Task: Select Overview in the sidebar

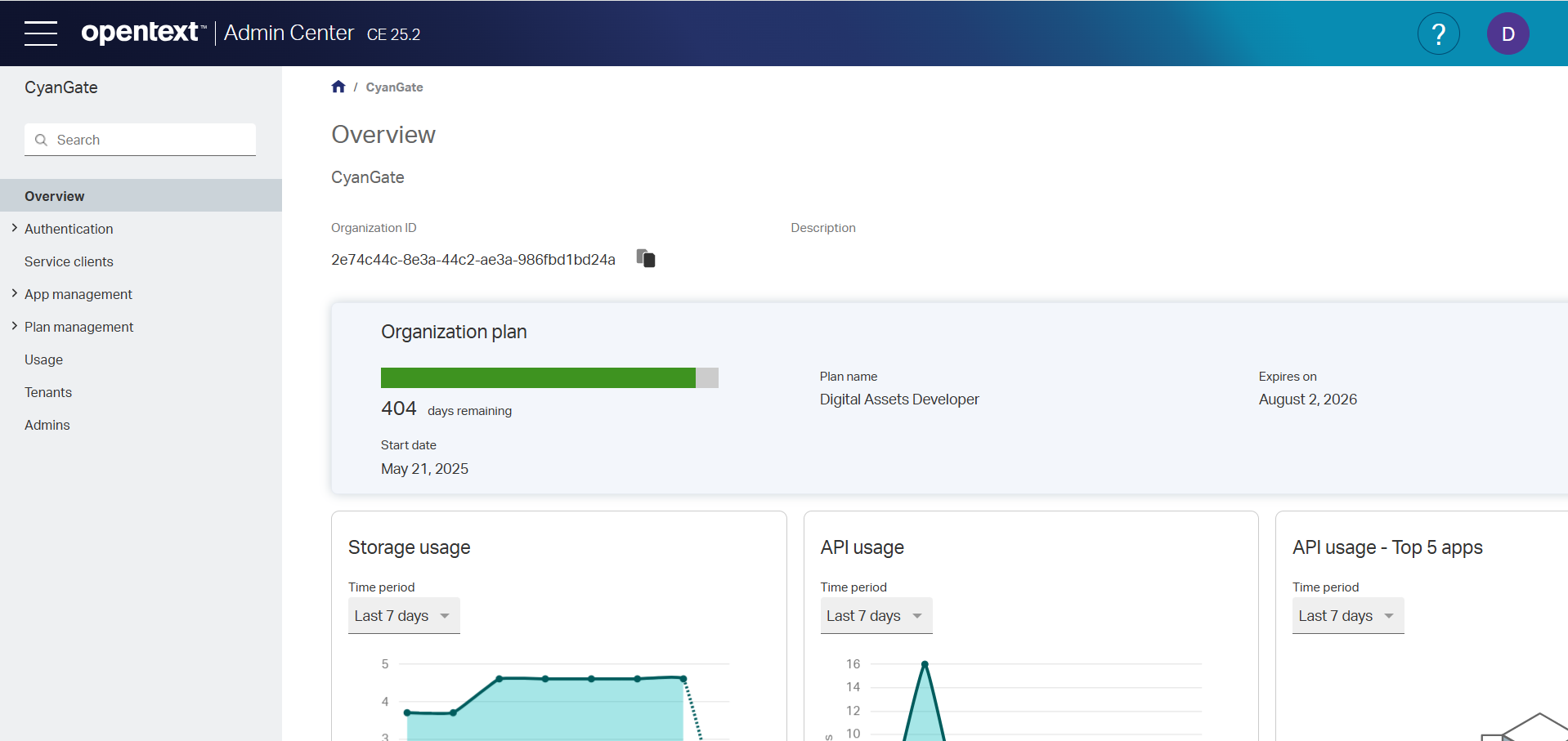Action: click(x=55, y=196)
